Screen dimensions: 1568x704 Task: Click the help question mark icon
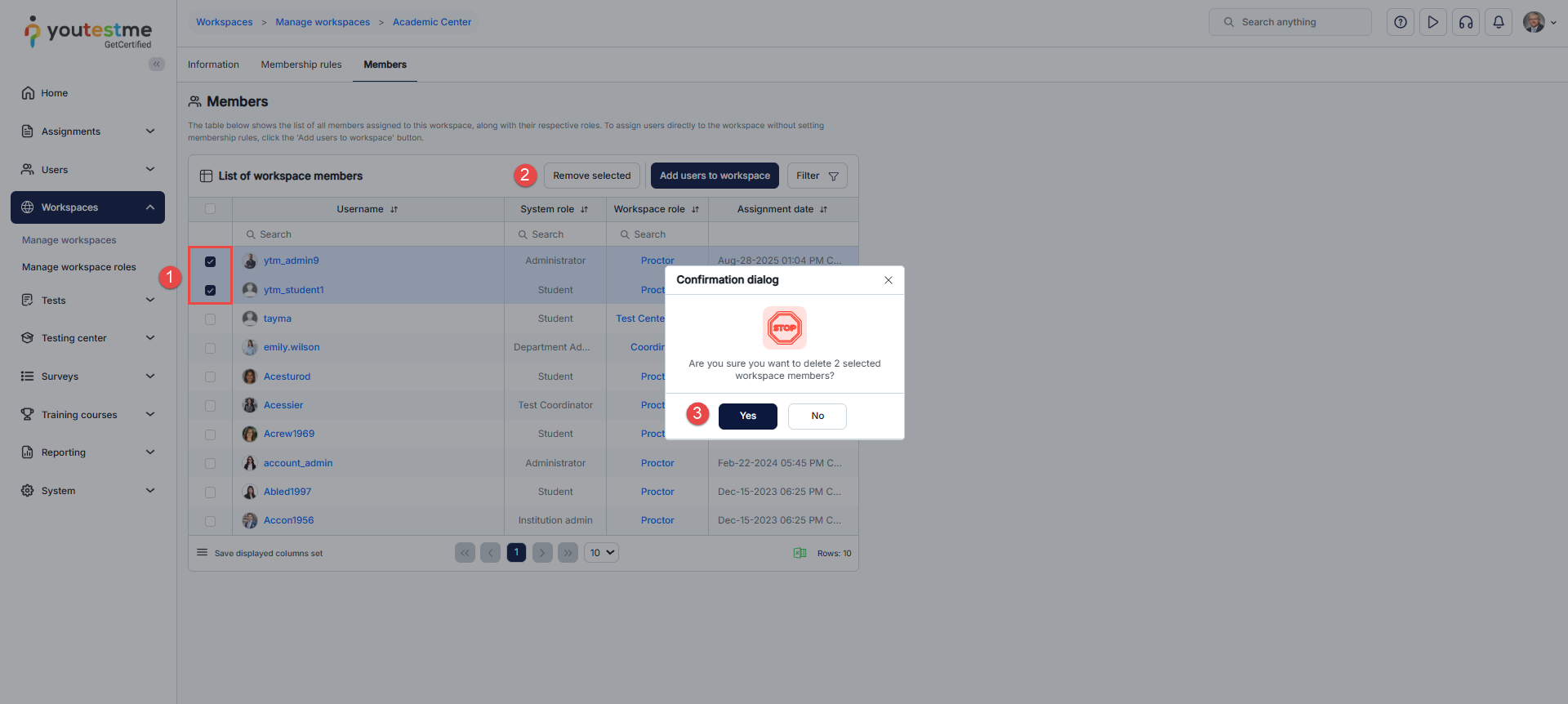coord(1400,23)
